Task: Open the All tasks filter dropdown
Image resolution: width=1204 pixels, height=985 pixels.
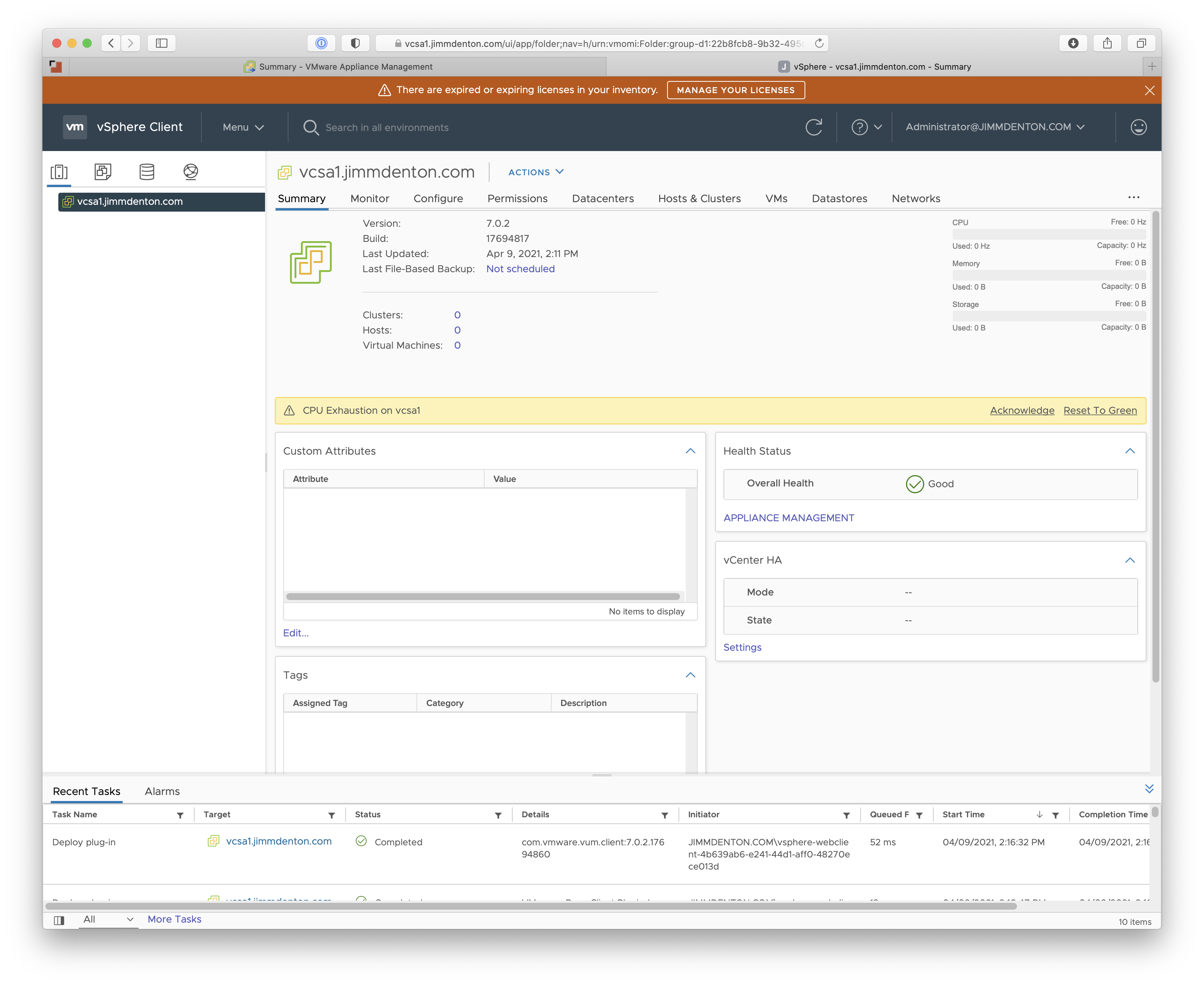Action: tap(108, 919)
